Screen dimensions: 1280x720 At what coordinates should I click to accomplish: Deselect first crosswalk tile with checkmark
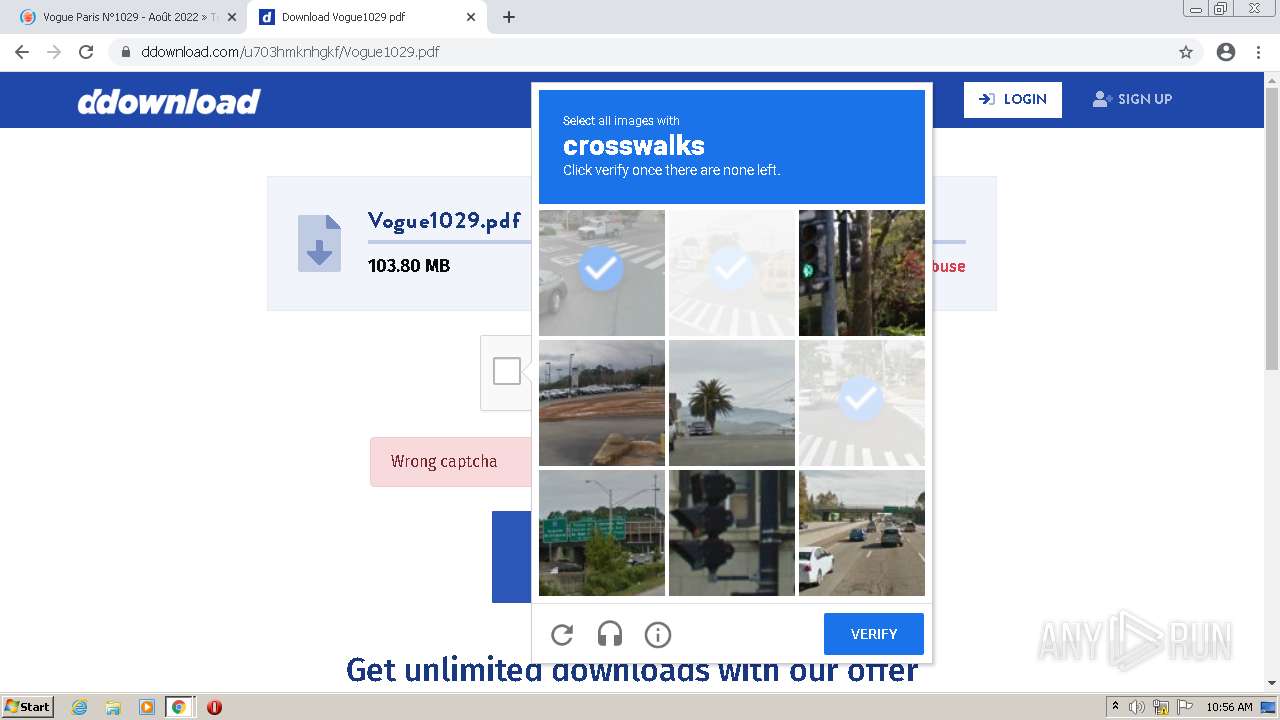602,273
